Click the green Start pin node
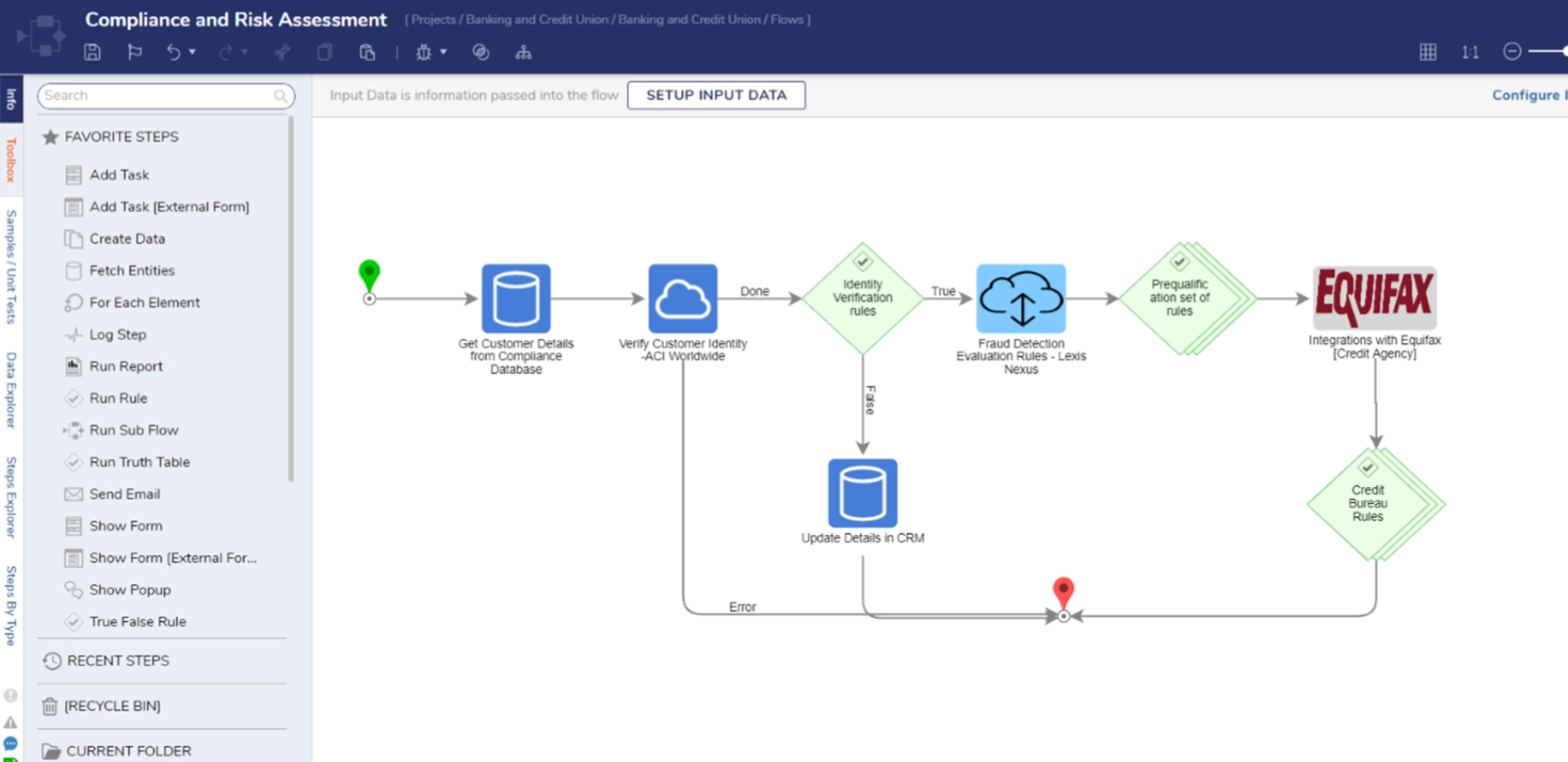The height and width of the screenshot is (762, 1568). [x=369, y=281]
